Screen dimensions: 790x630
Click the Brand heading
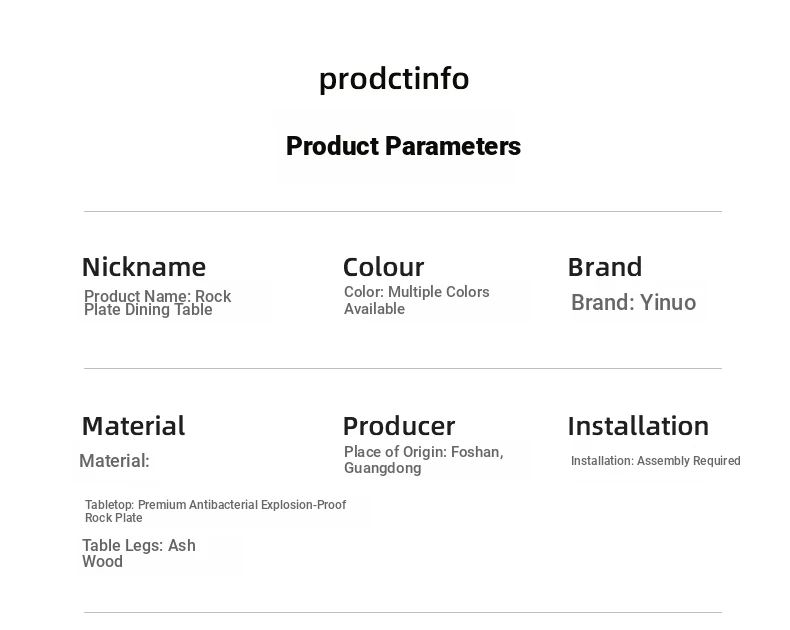(605, 267)
